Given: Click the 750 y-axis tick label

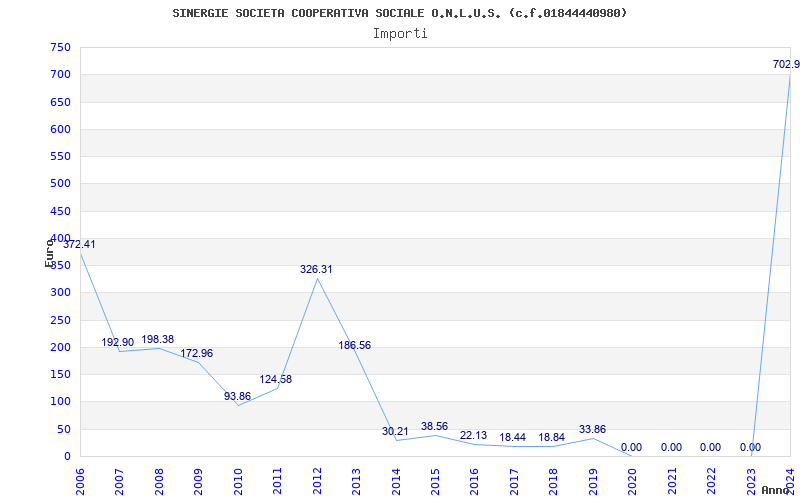Looking at the screenshot, I should tap(60, 47).
